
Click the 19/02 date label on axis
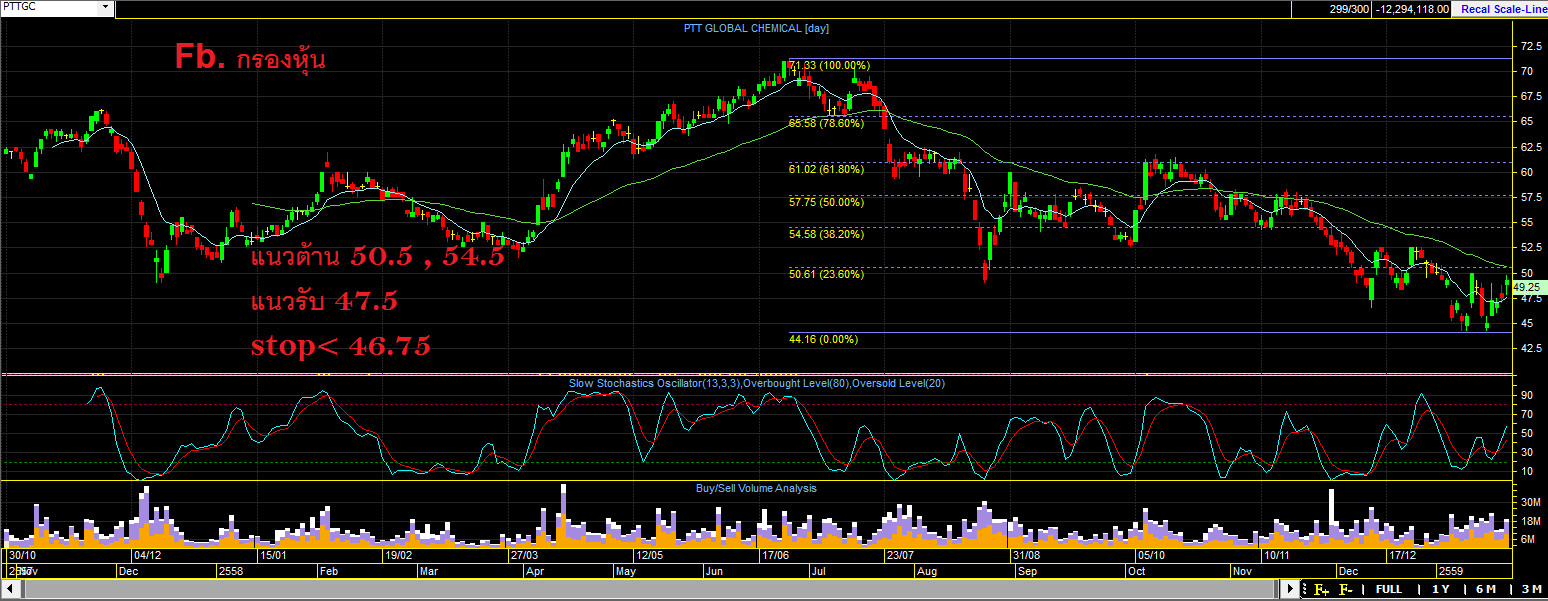[x=398, y=554]
